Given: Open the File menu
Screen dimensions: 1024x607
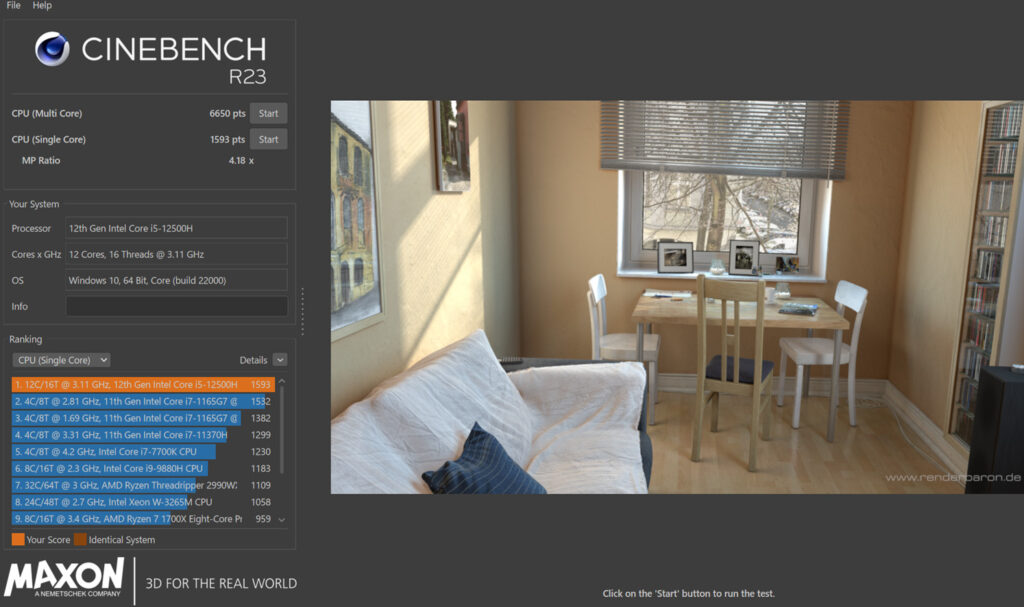Looking at the screenshot, I should click(14, 5).
